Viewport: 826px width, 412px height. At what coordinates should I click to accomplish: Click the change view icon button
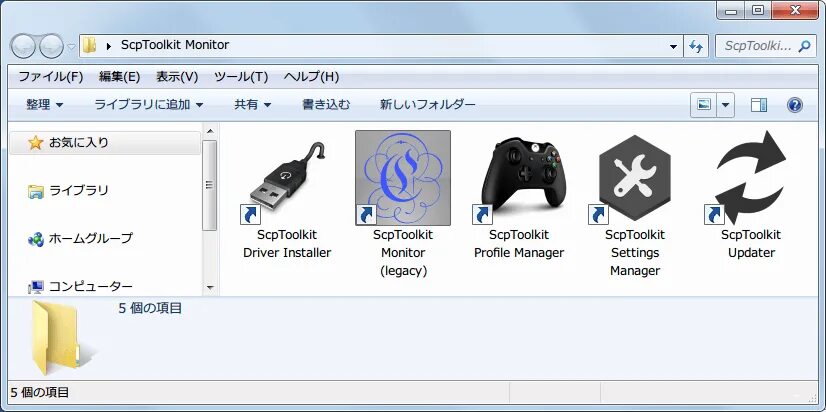704,105
